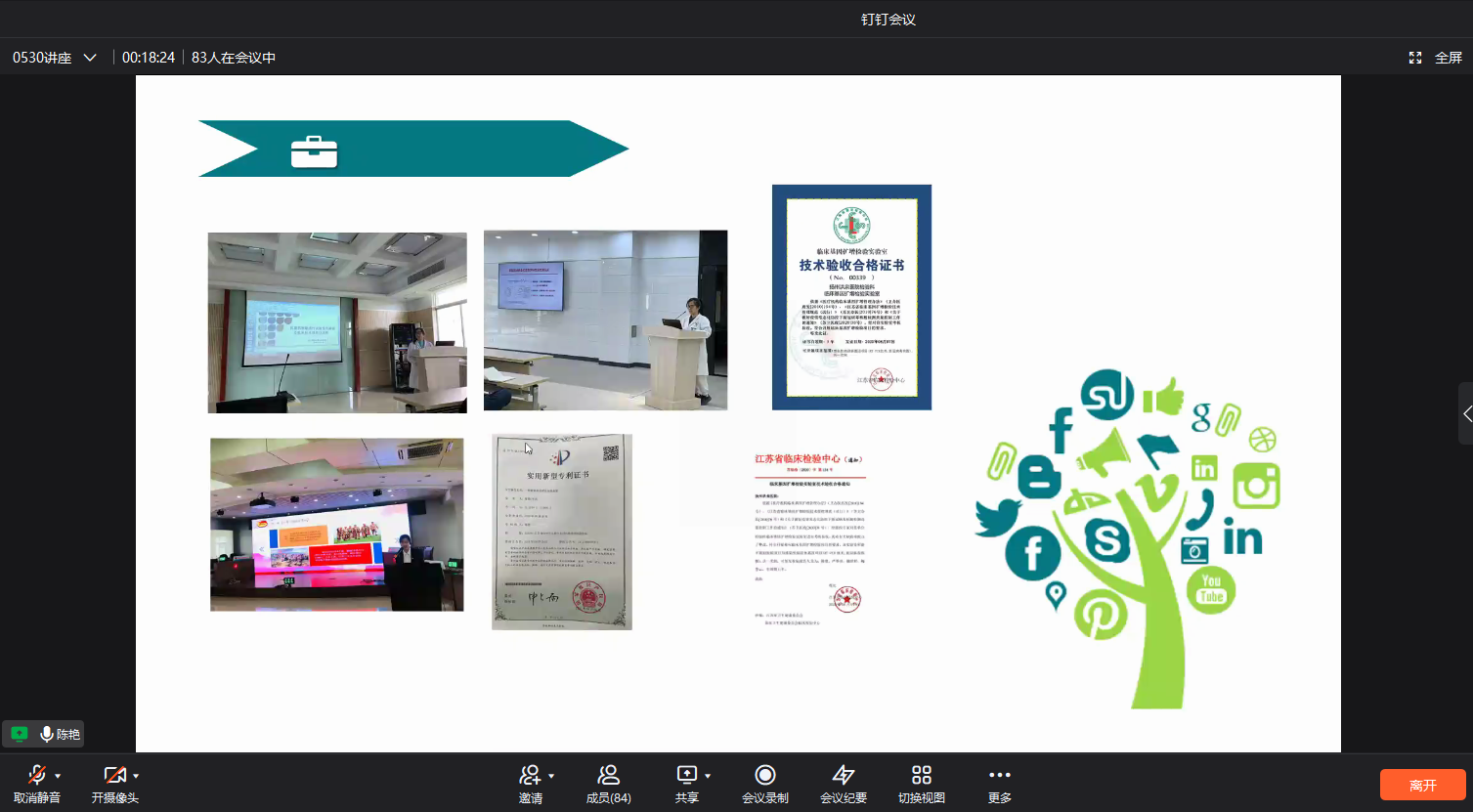Screen dimensions: 1473x812
Task: Open meeting minutes (会议纪要)
Action: pyautogui.click(x=843, y=776)
